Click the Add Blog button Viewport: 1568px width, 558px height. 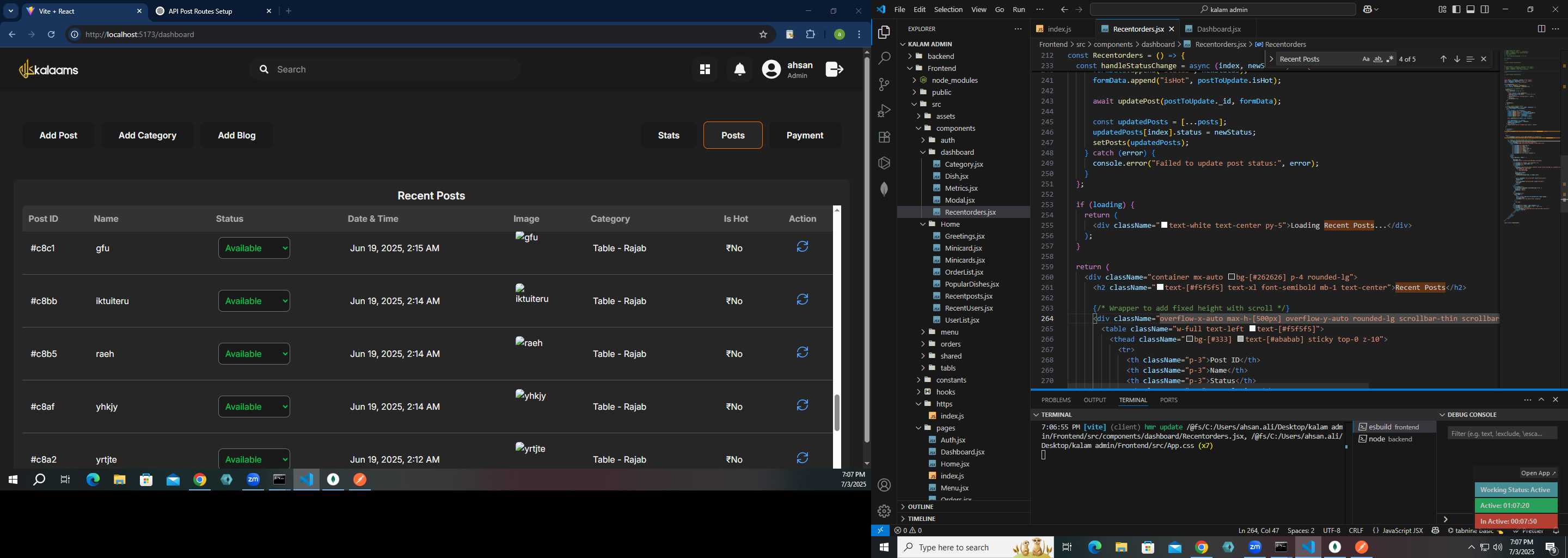coord(237,135)
